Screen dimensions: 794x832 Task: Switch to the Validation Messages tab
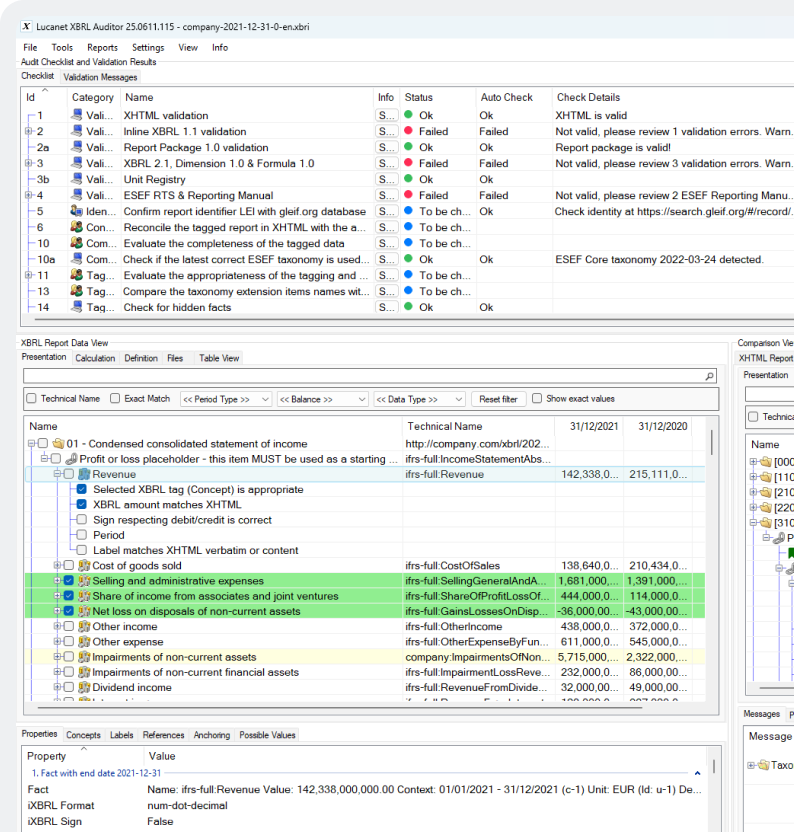click(99, 77)
